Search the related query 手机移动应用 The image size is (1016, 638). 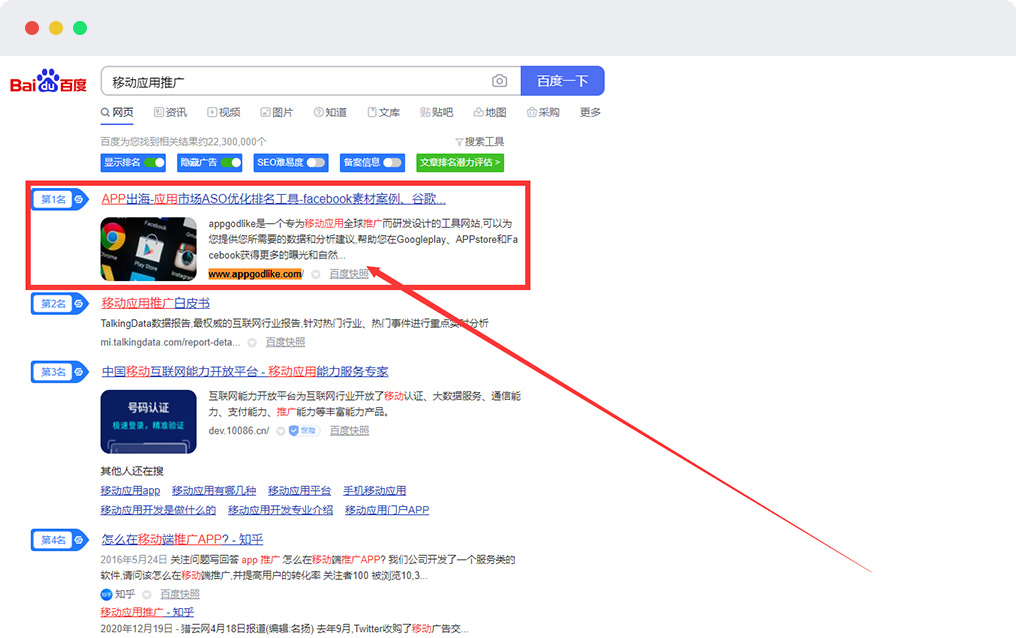(x=375, y=491)
